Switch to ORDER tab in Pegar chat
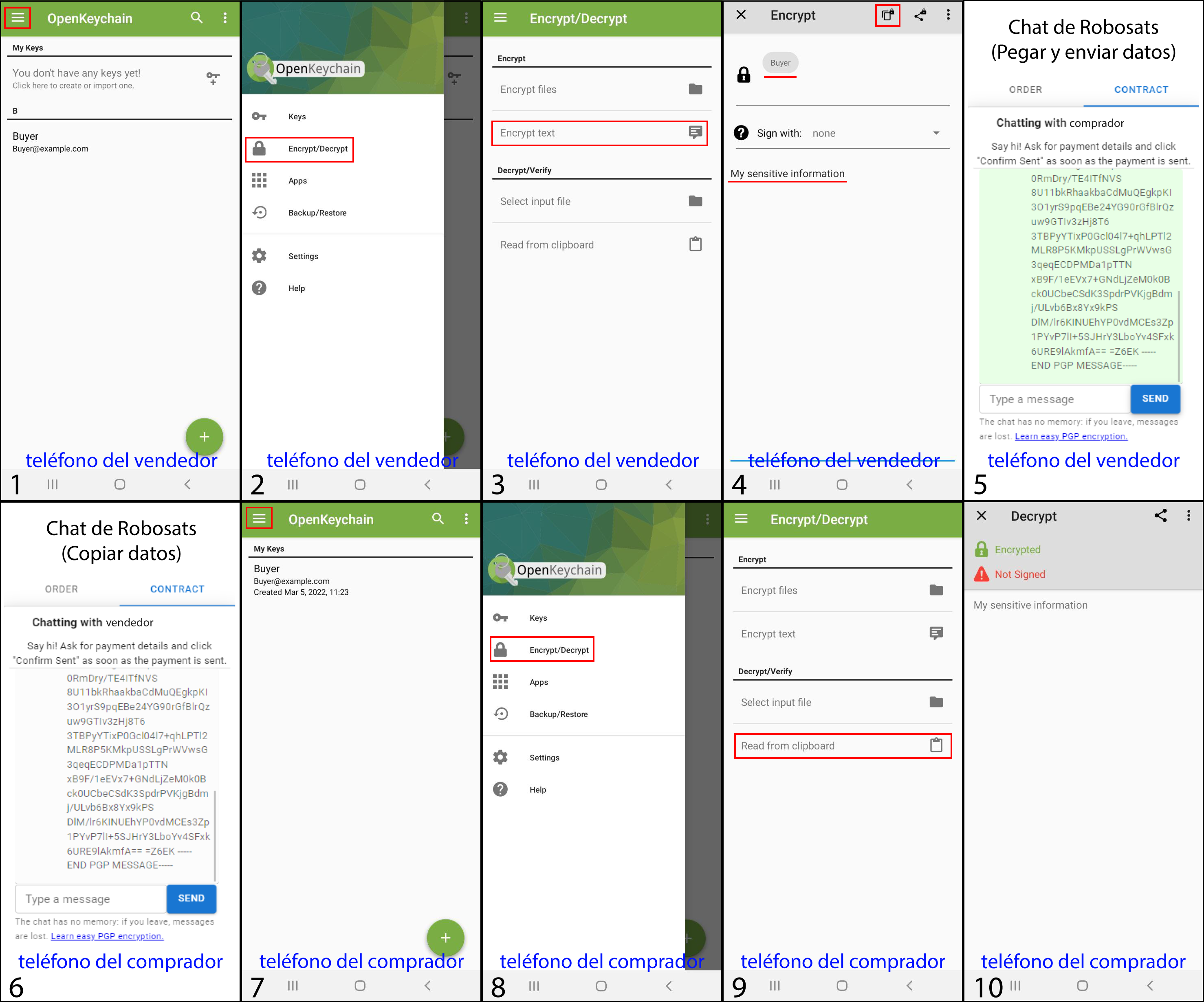Screen dimensions: 1204x1002 pos(1025,90)
